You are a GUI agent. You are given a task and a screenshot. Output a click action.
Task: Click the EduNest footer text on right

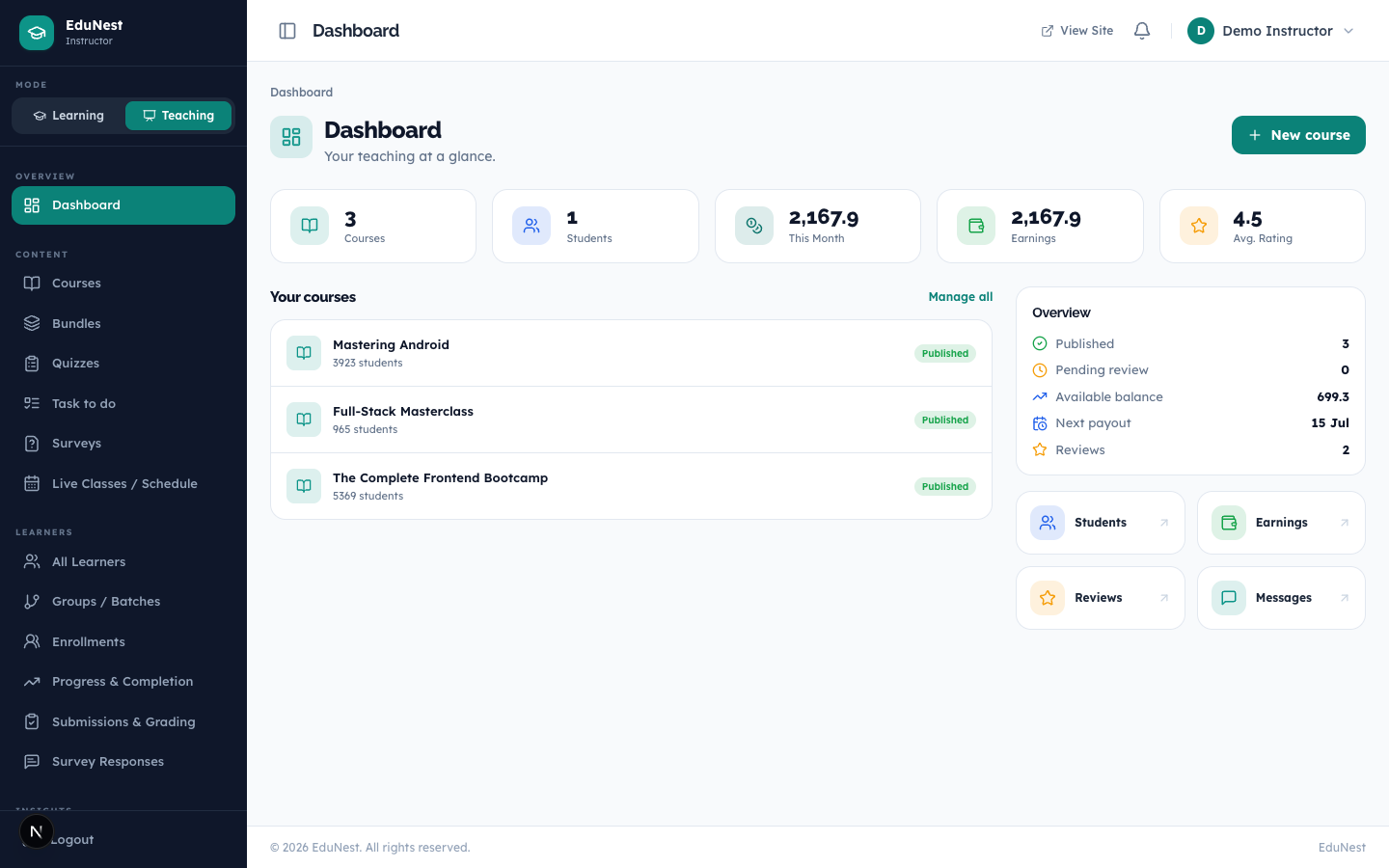pyautogui.click(x=1342, y=848)
